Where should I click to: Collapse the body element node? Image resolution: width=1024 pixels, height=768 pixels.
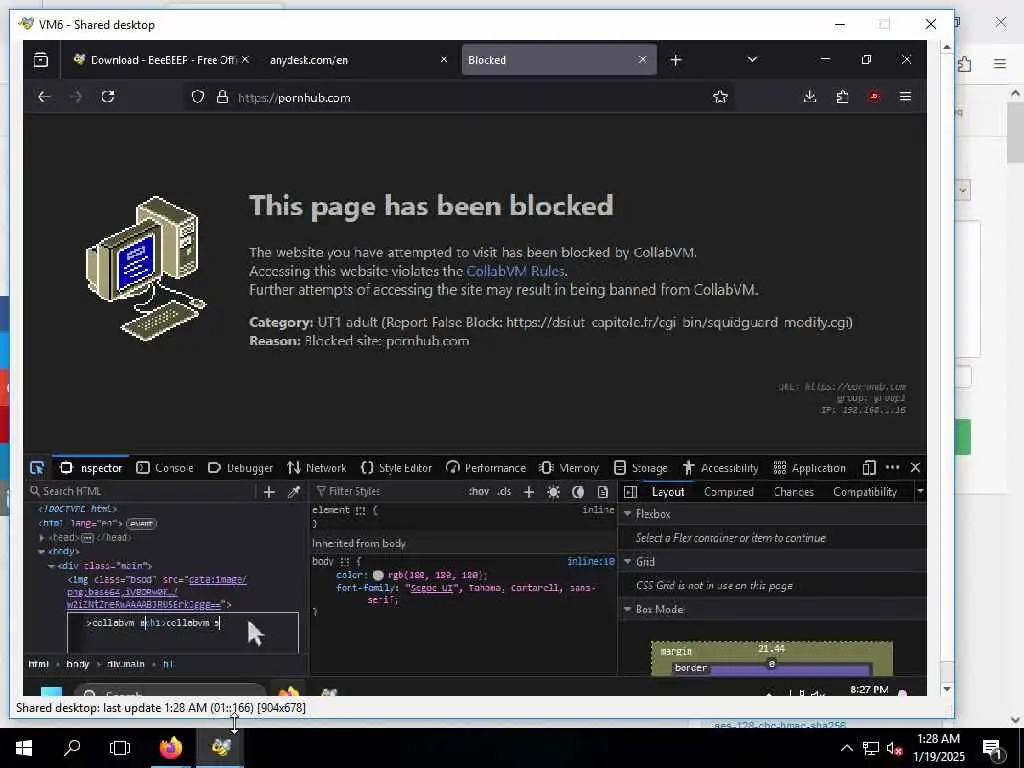(42, 552)
